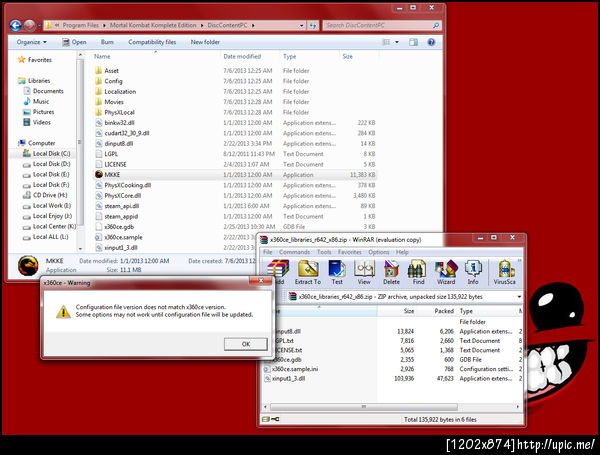Click the Test icon in WinRAR toolbar
600x455 pixels.
337,272
